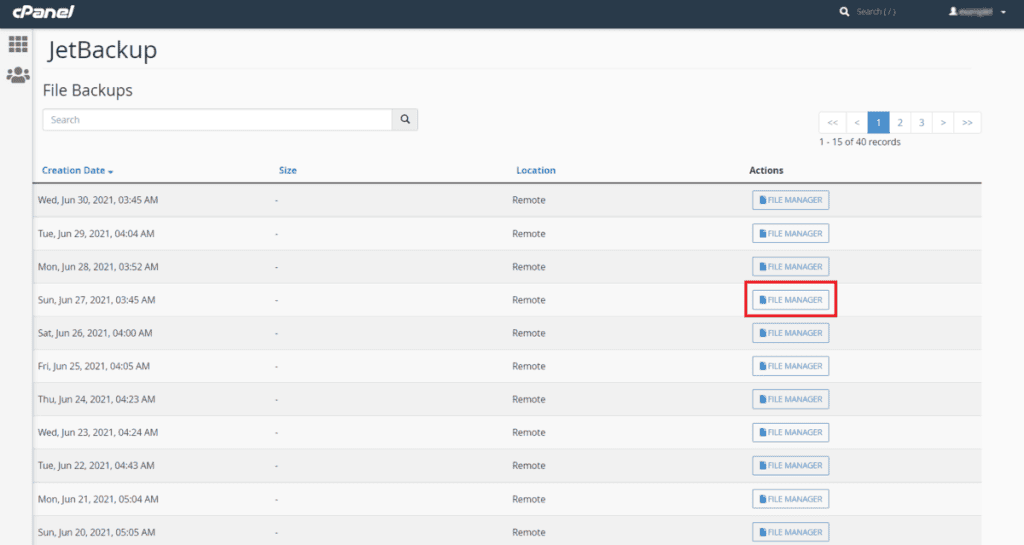1024x545 pixels.
Task: Open File Manager for Jun 20, 2021 backup
Action: (x=790, y=532)
